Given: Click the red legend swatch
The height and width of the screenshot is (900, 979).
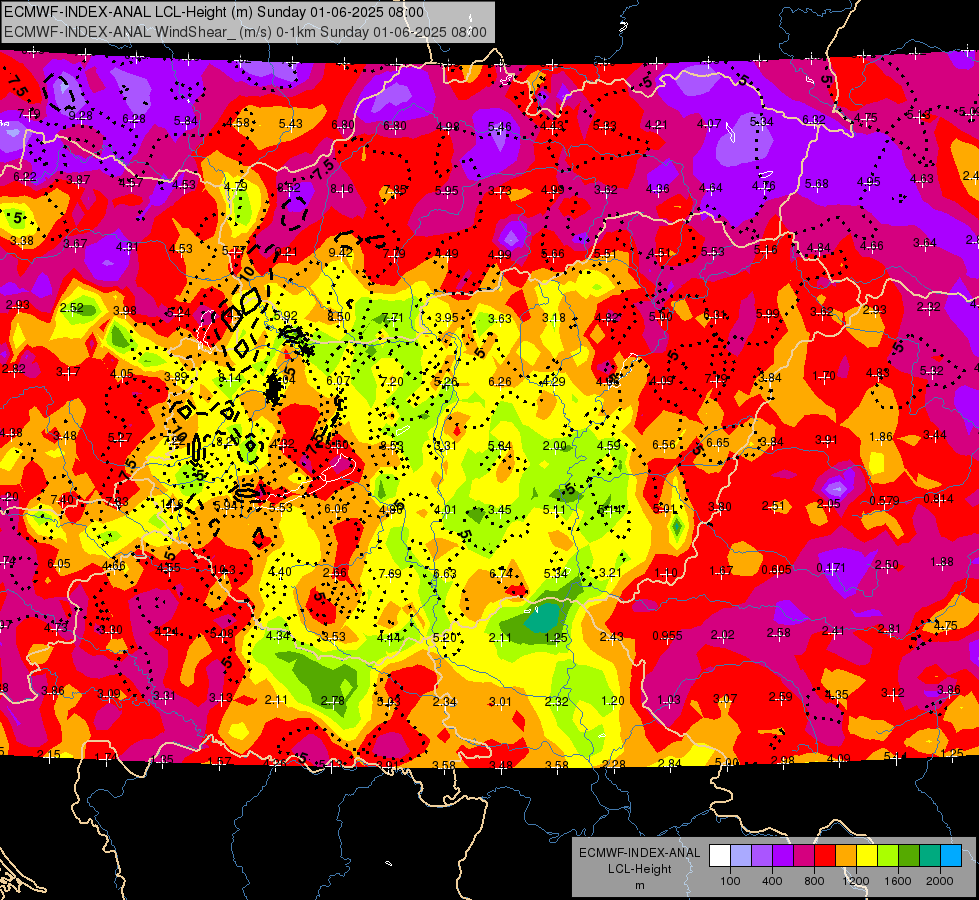Looking at the screenshot, I should (825, 856).
